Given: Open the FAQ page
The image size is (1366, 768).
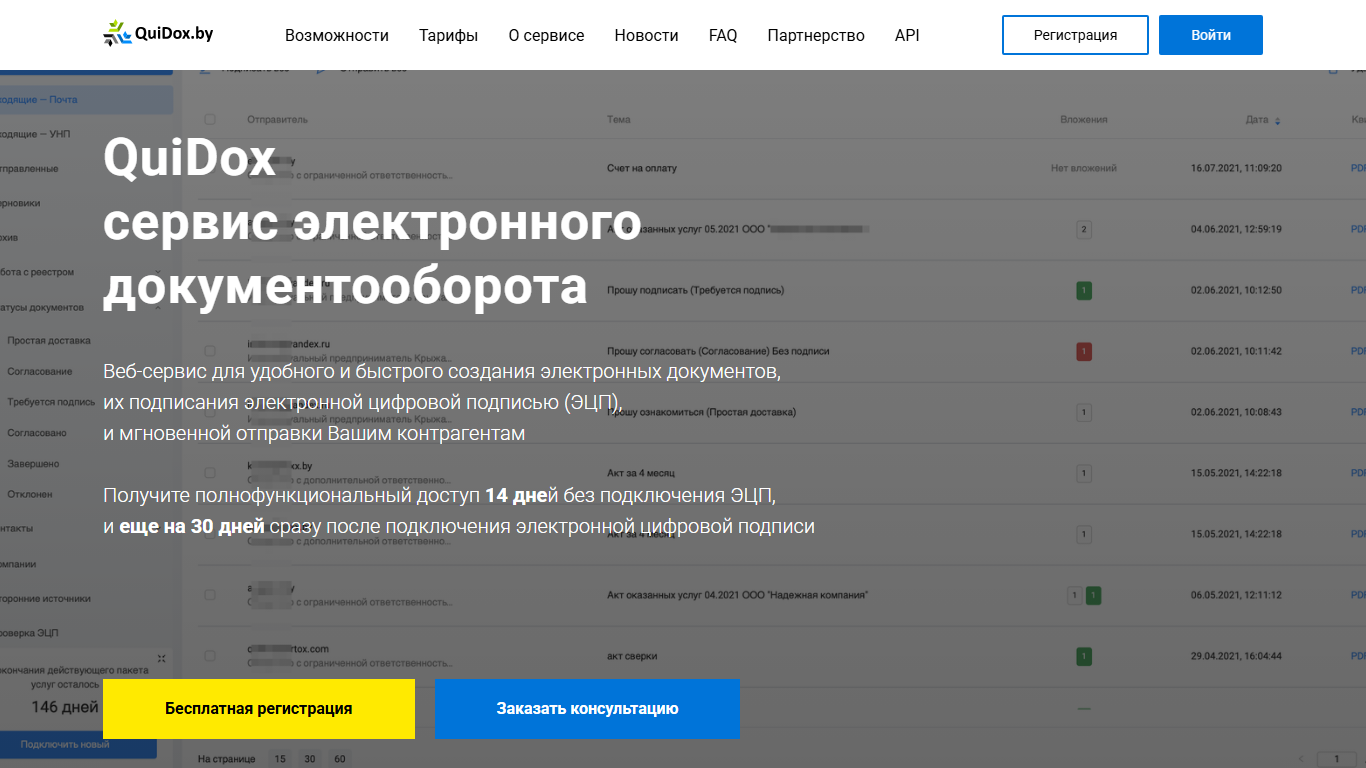Looking at the screenshot, I should [723, 35].
